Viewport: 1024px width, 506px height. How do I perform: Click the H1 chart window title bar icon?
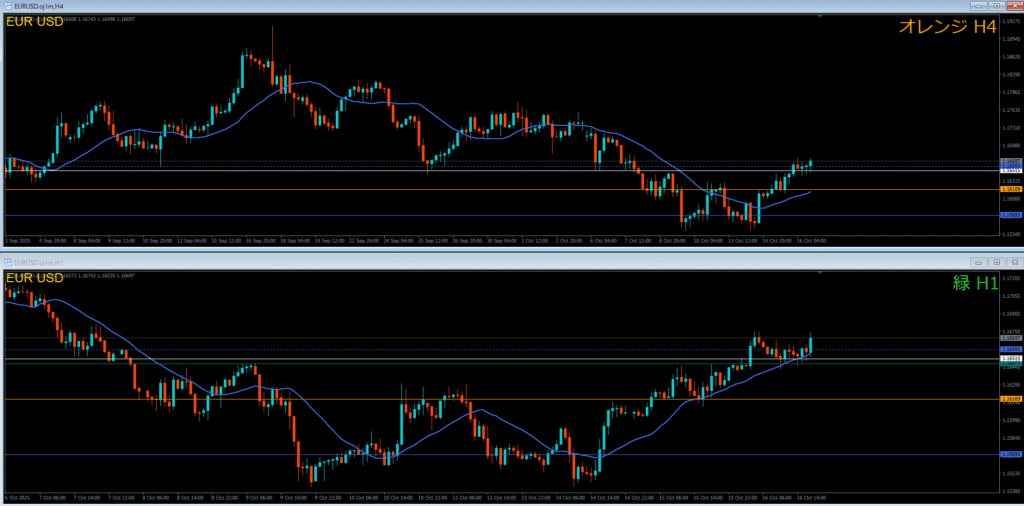click(7, 261)
